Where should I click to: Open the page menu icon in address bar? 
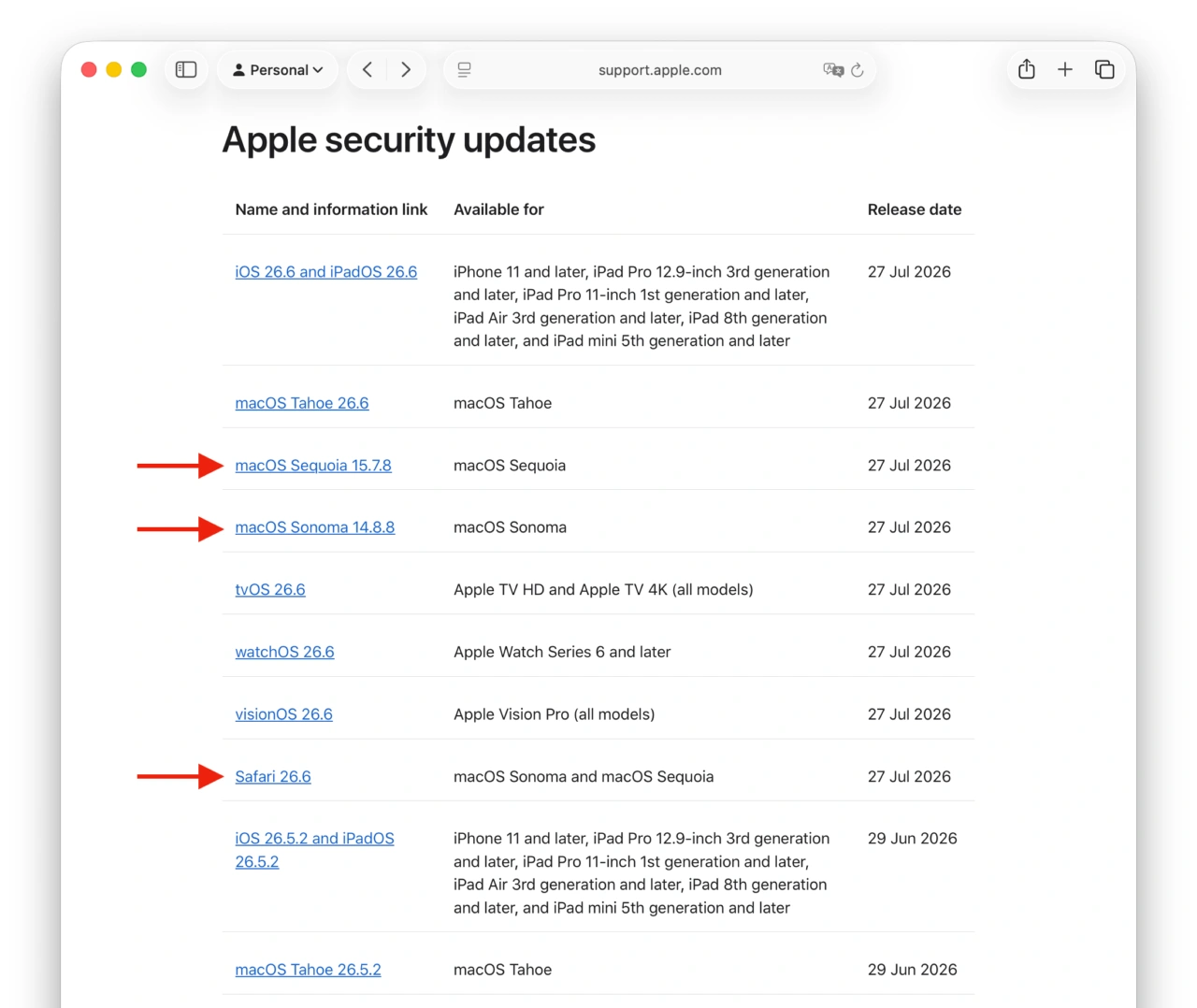pos(464,70)
